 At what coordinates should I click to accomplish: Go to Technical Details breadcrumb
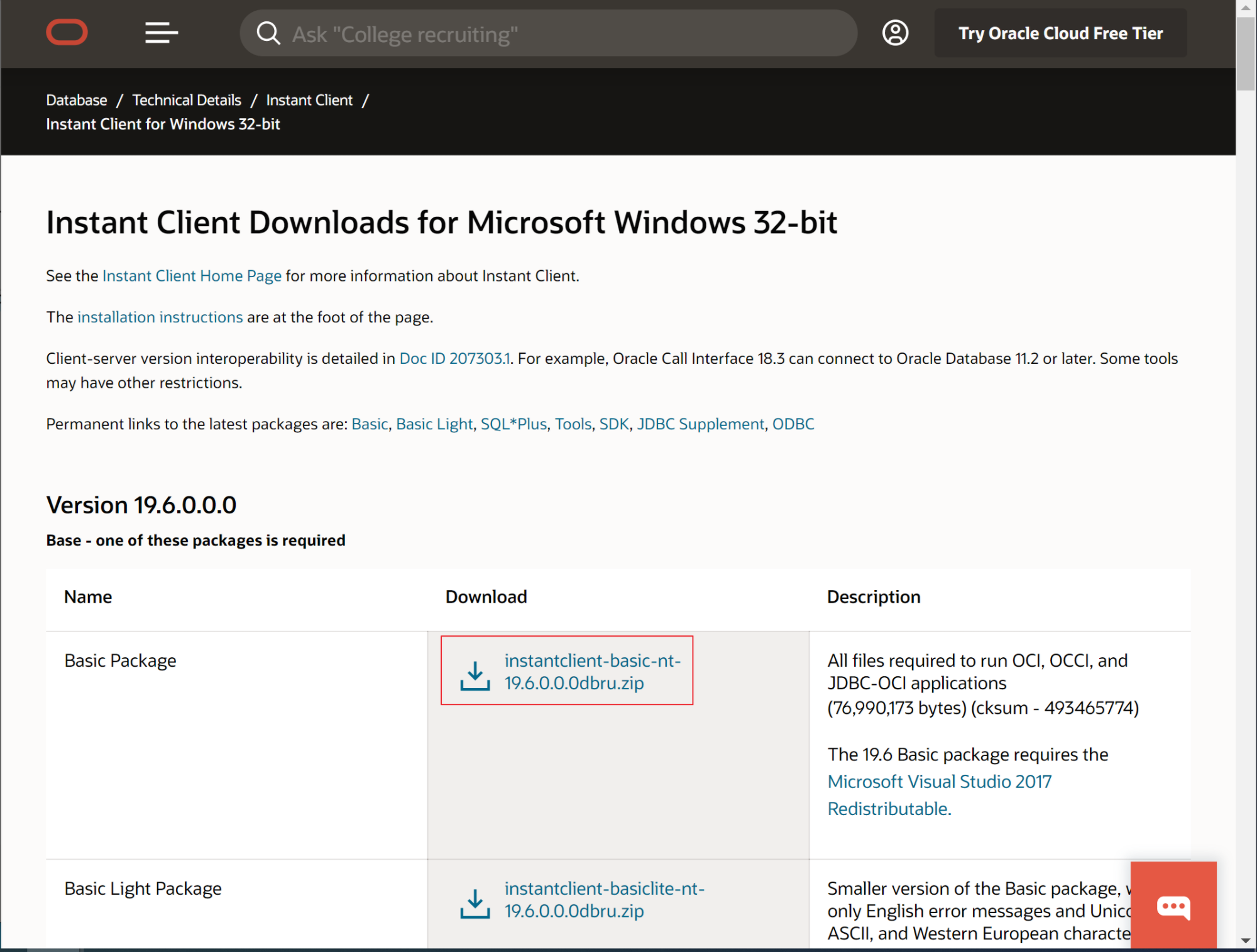point(187,100)
